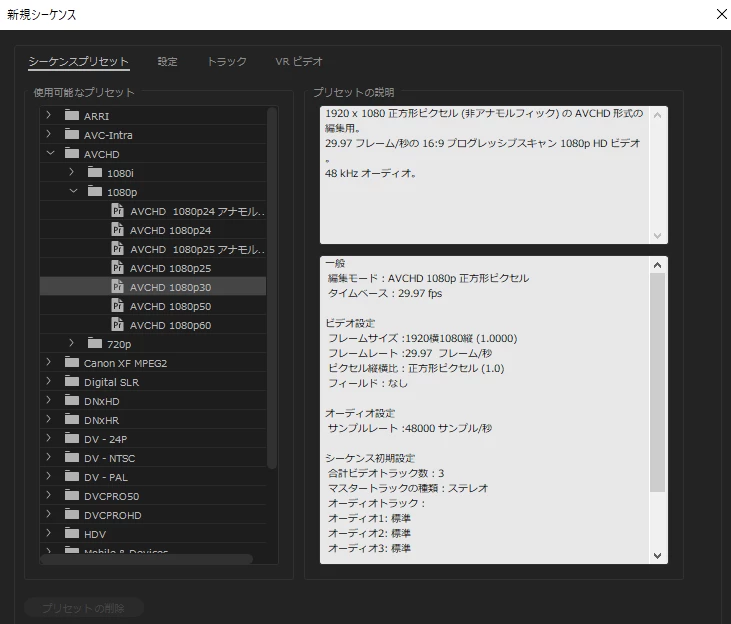Click the DNxHD folder icon
The height and width of the screenshot is (624, 731).
[72, 401]
